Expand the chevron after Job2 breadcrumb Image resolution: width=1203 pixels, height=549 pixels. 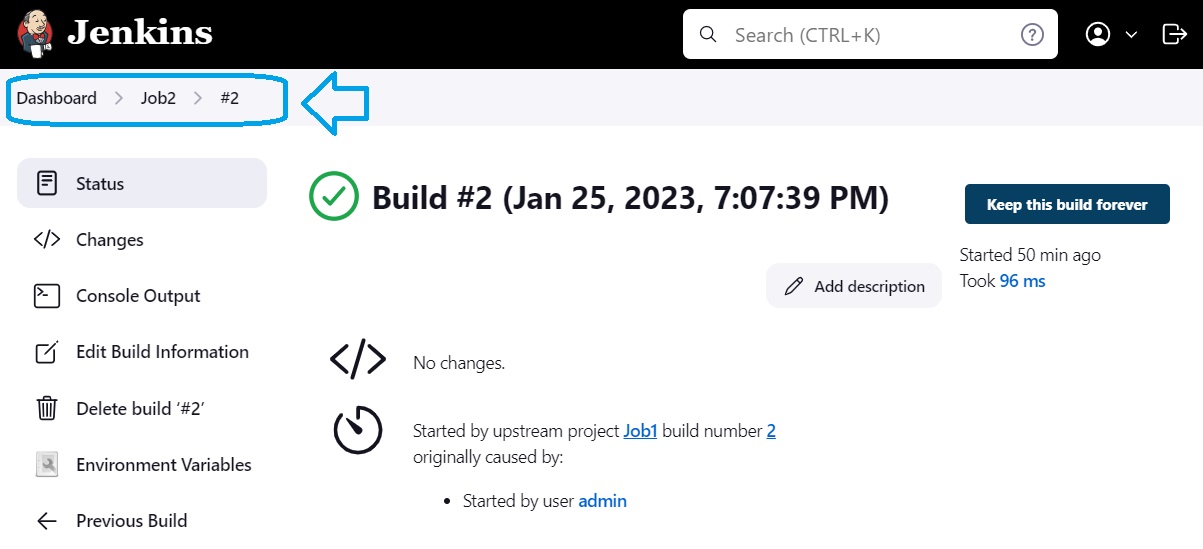pos(198,98)
